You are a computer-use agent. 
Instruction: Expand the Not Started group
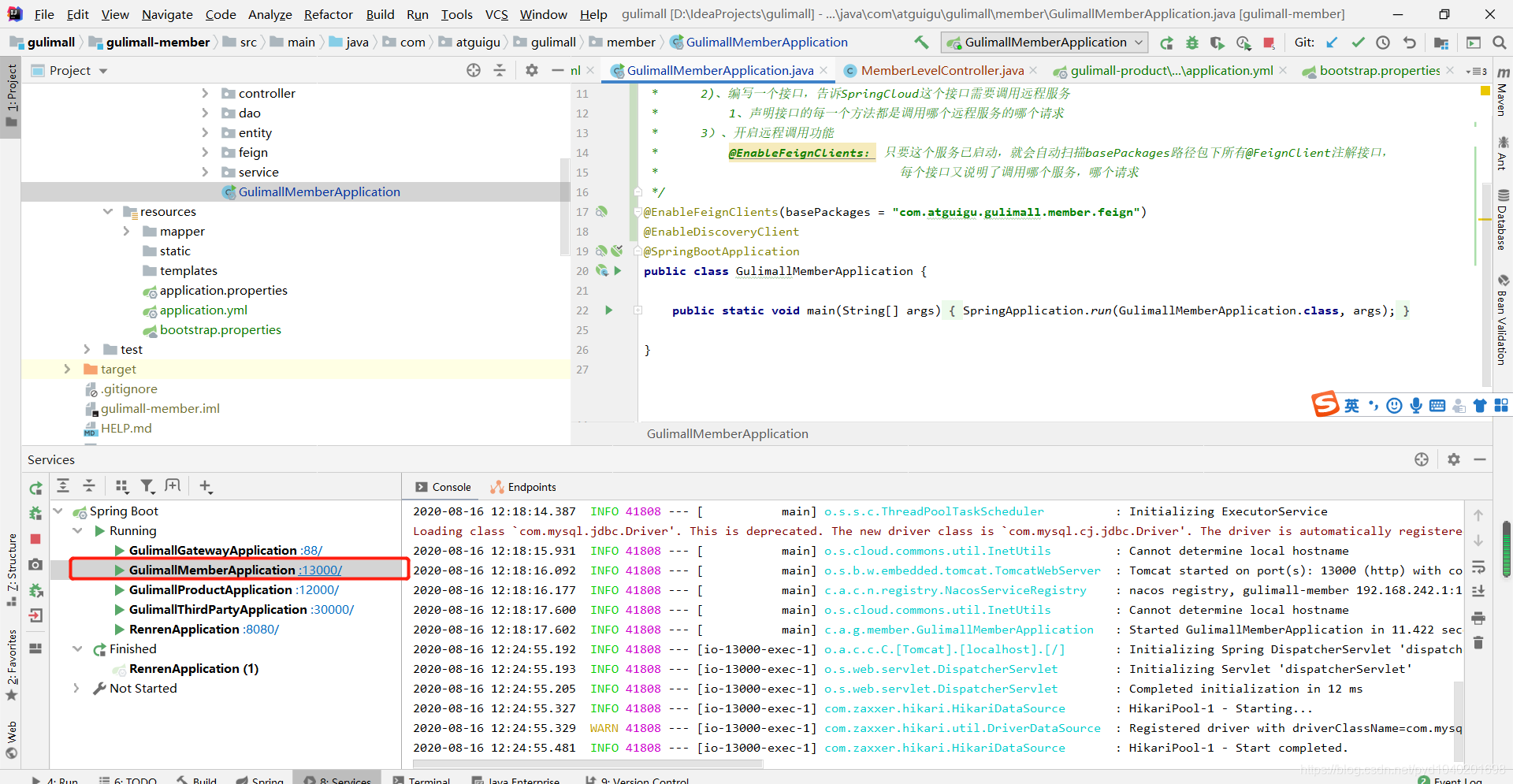[x=76, y=688]
